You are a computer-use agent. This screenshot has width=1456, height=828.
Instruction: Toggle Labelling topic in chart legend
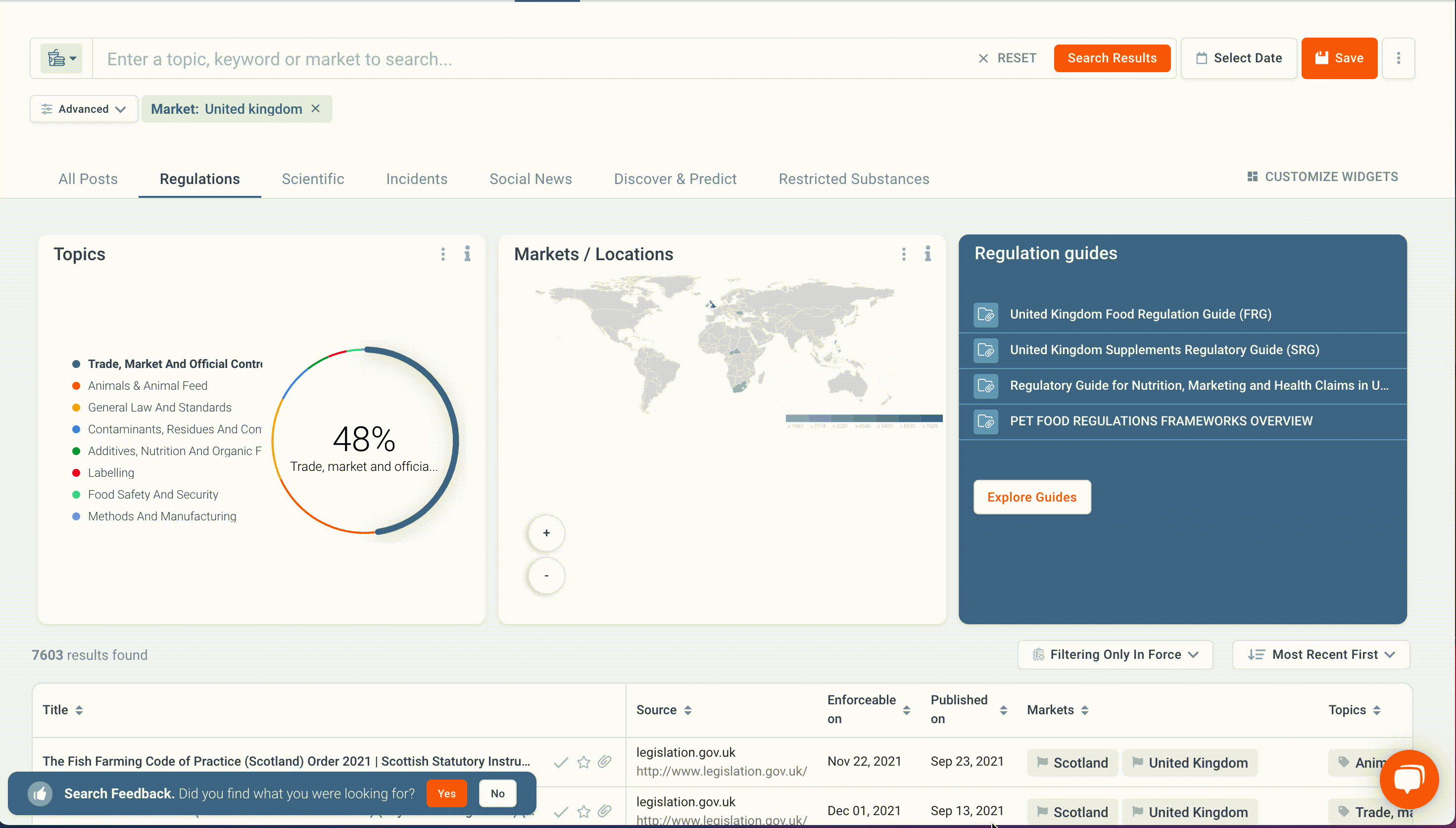click(x=111, y=472)
